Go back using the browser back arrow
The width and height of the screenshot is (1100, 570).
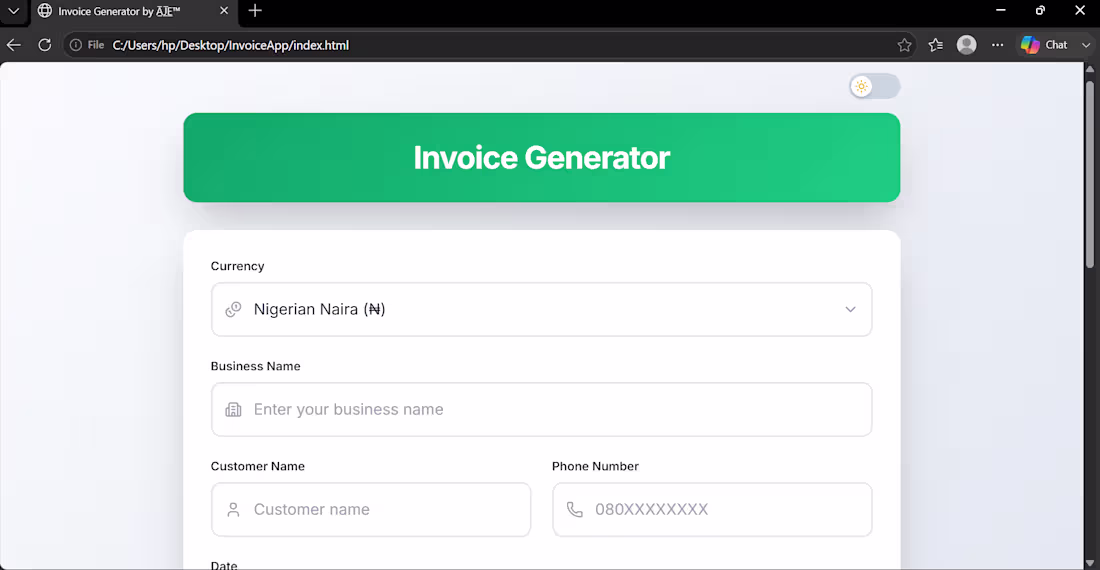tap(13, 45)
